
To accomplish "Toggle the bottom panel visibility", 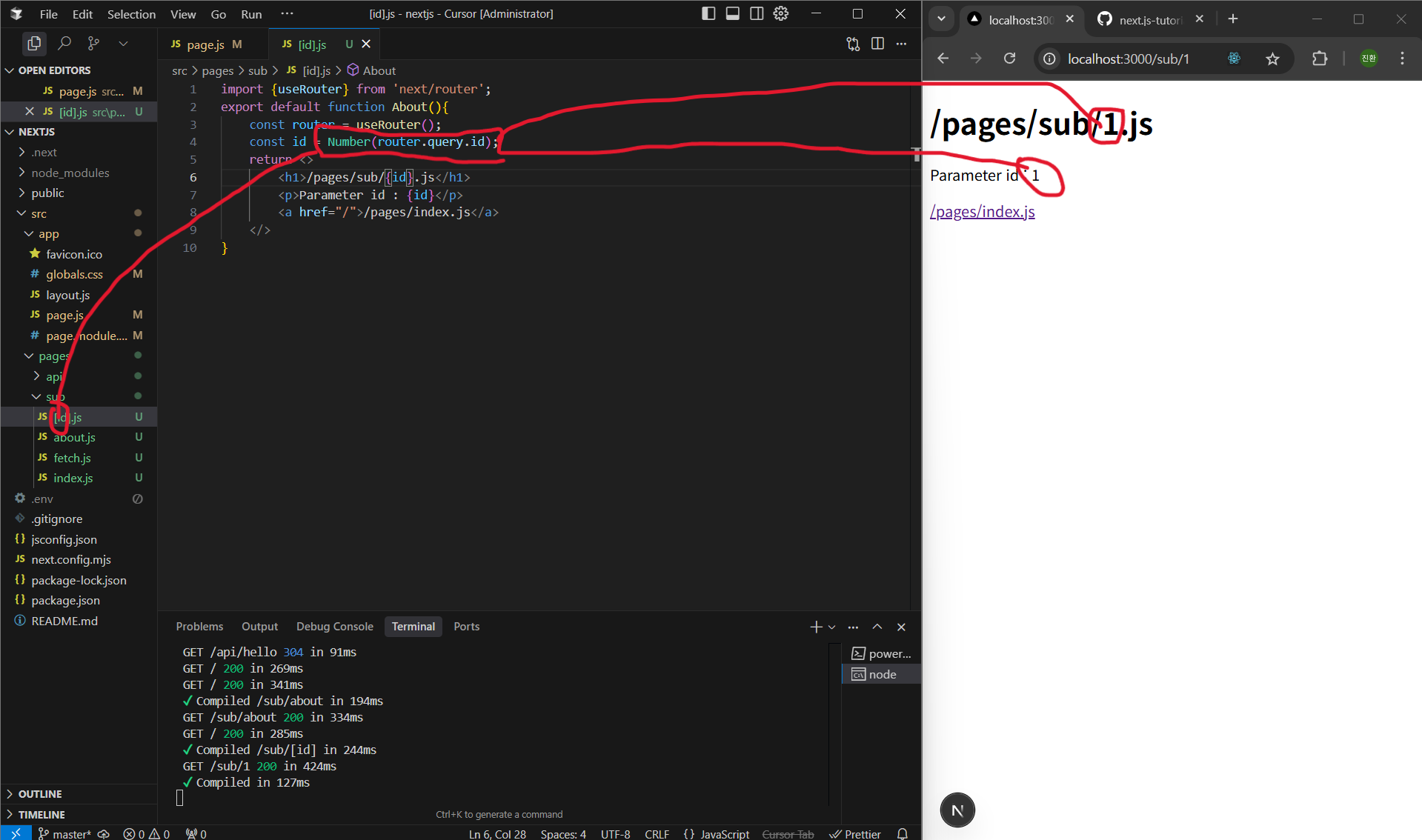I will click(732, 13).
